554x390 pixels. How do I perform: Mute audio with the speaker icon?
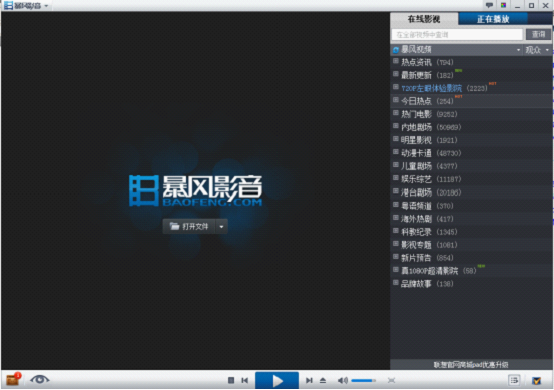[342, 380]
